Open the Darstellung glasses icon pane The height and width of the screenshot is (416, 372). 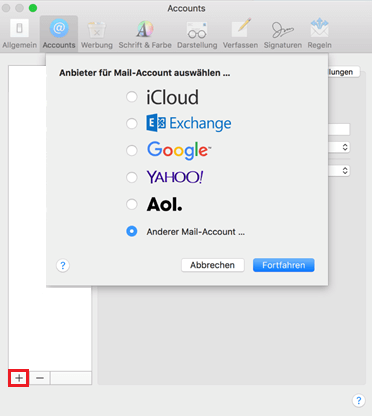pyautogui.click(x=197, y=34)
